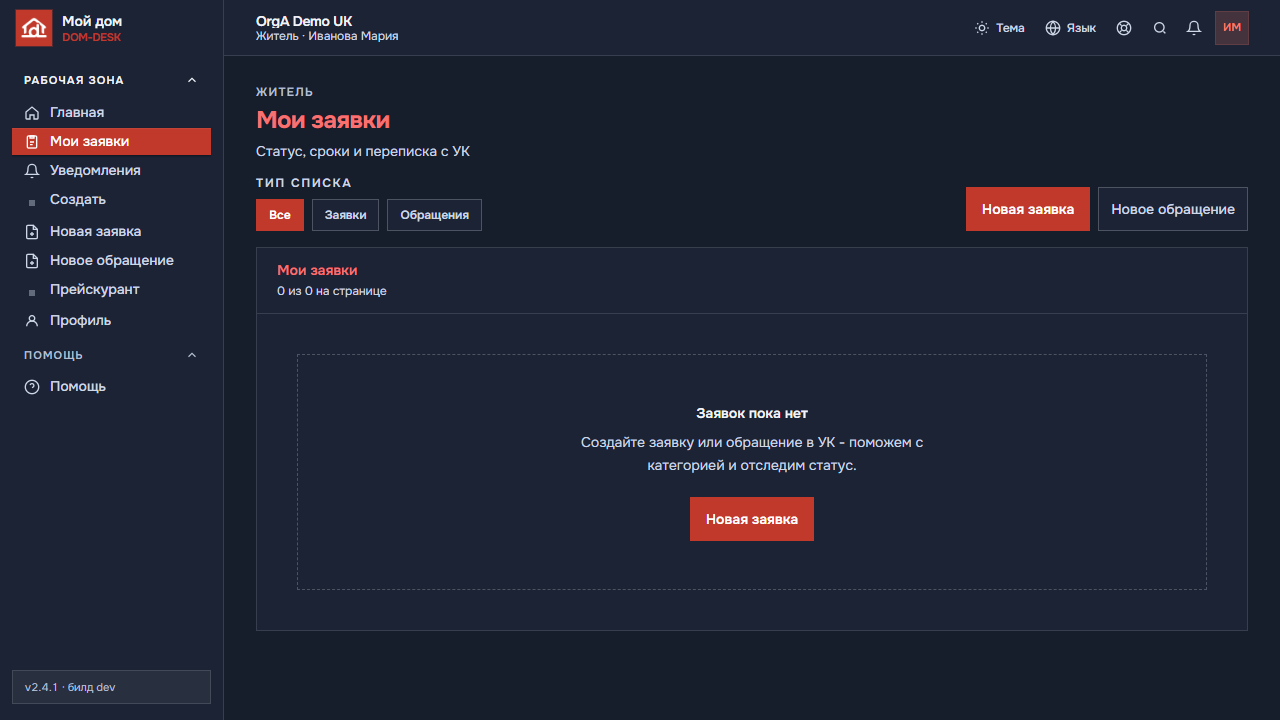
Task: Toggle the Тема theme switcher
Action: pos(1000,28)
